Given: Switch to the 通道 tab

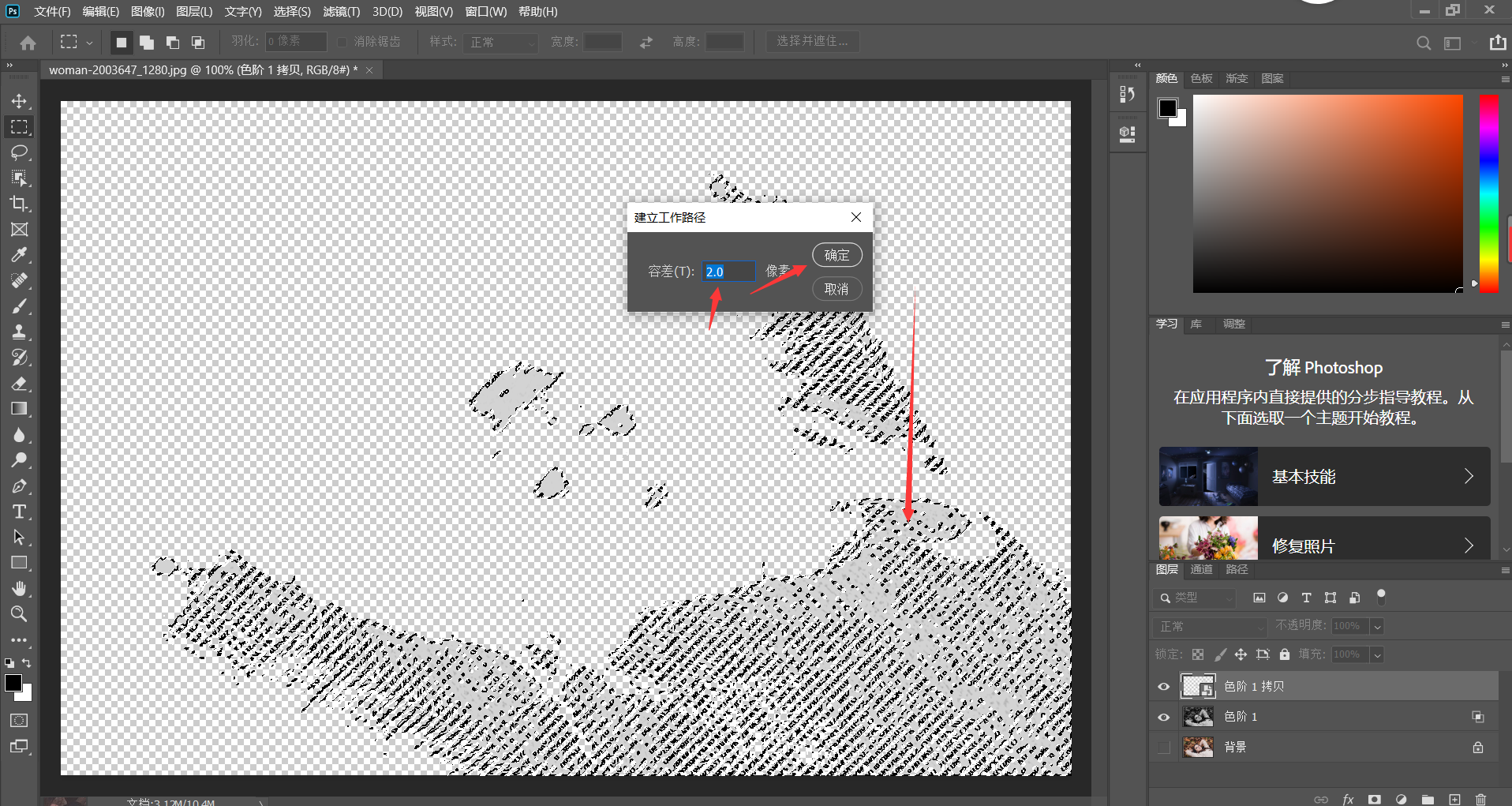Looking at the screenshot, I should [1201, 569].
